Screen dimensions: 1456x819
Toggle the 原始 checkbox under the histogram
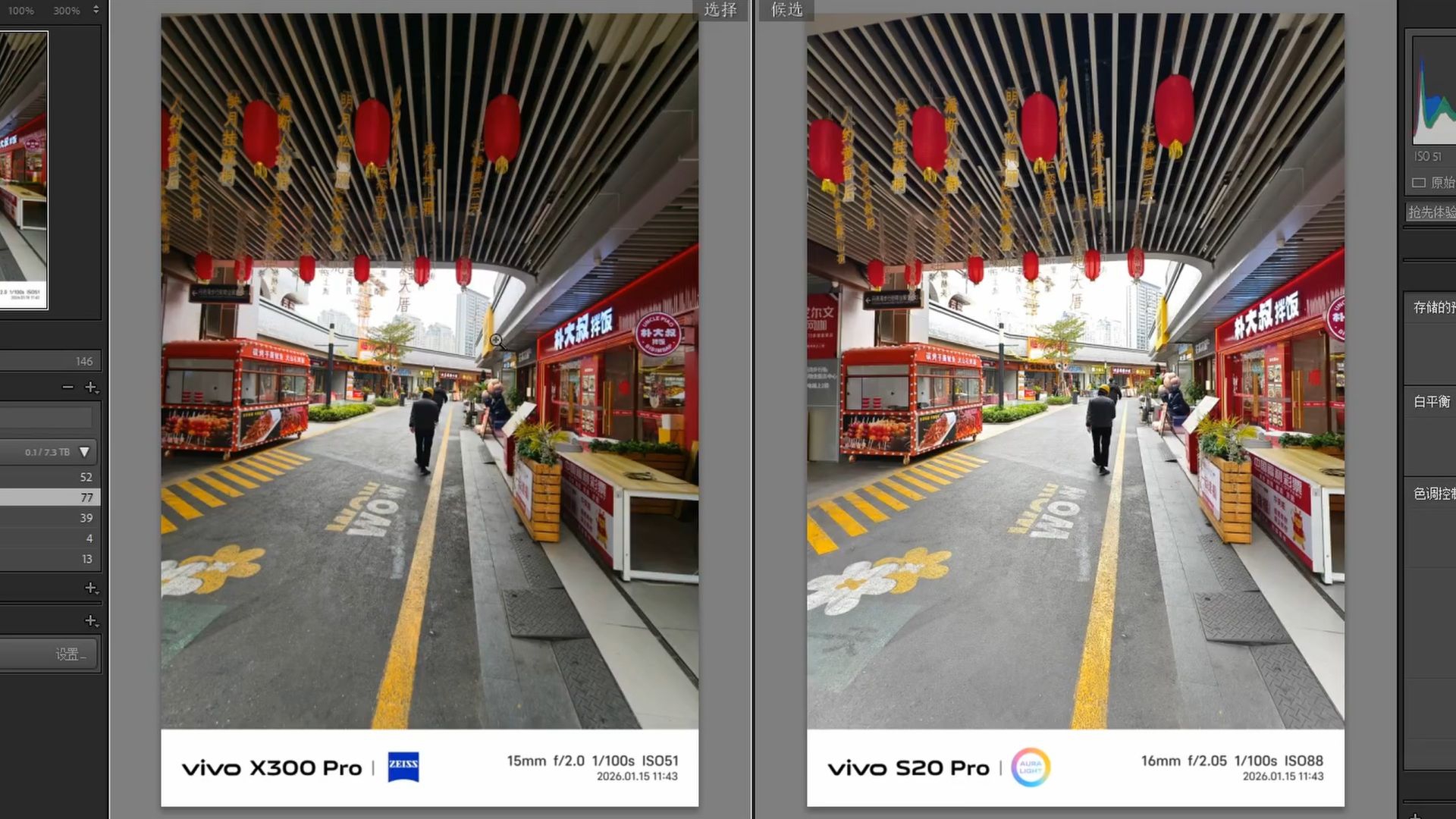point(1419,183)
